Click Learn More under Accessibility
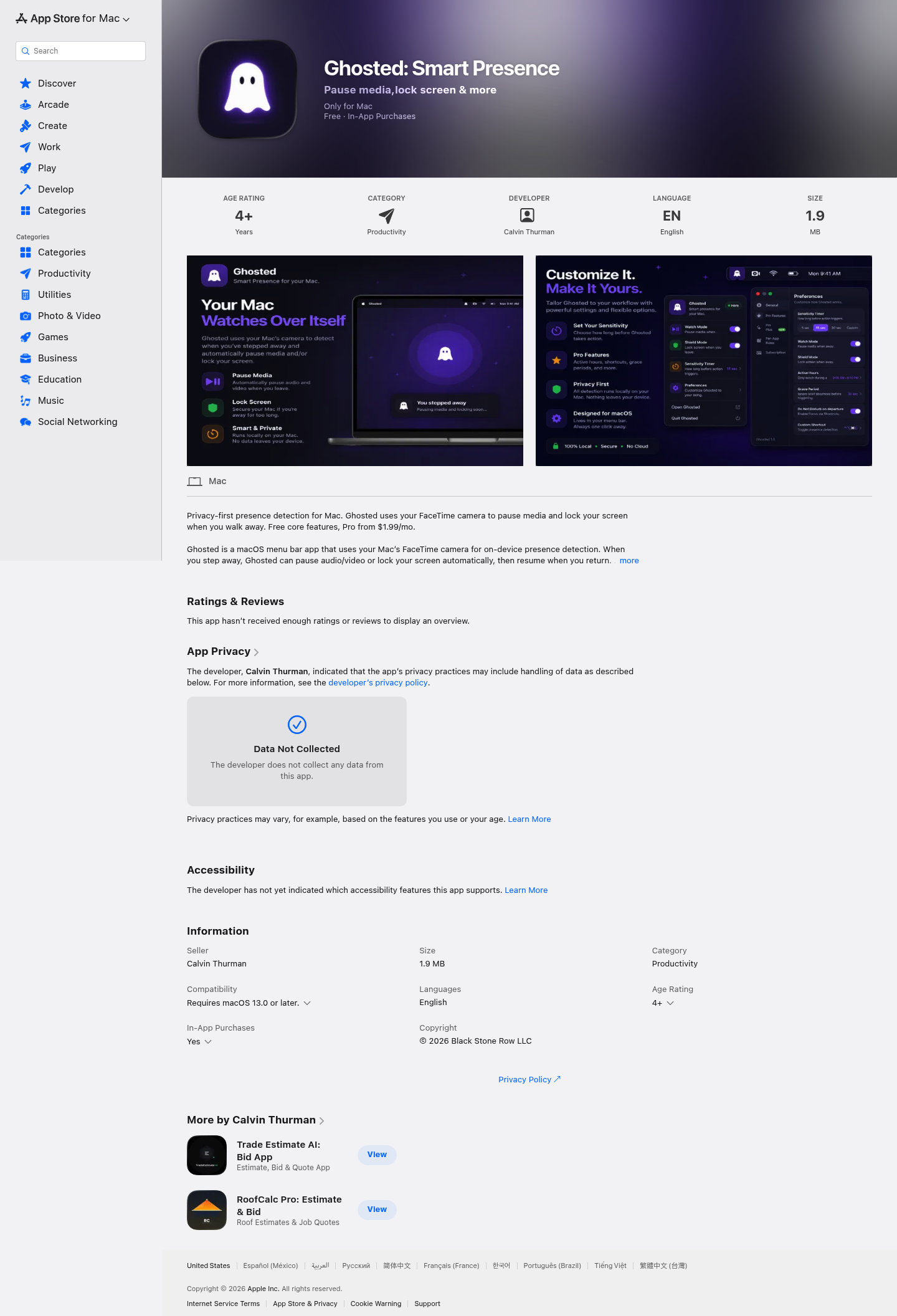897x1316 pixels. point(526,890)
